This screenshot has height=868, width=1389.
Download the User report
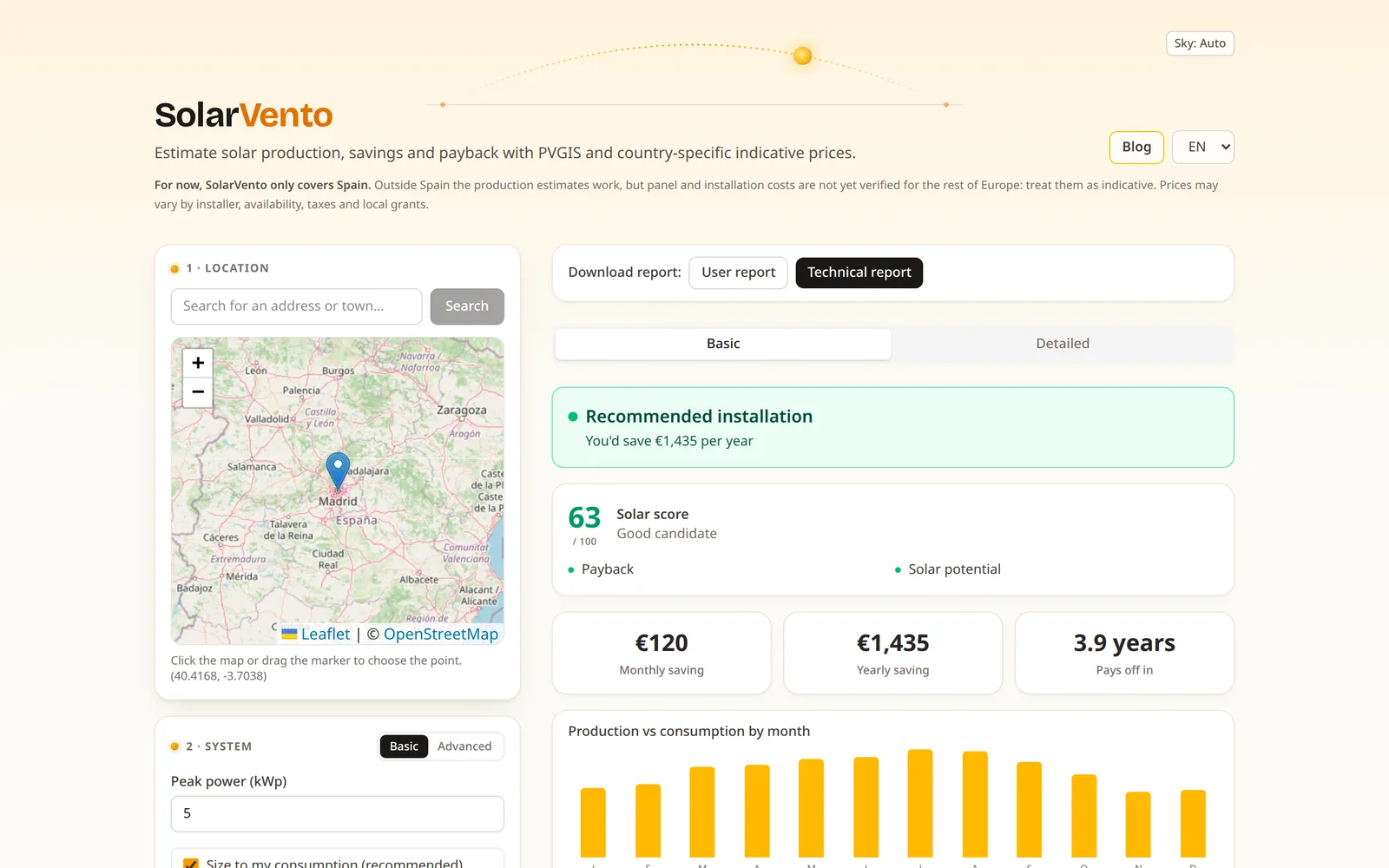[x=739, y=273]
